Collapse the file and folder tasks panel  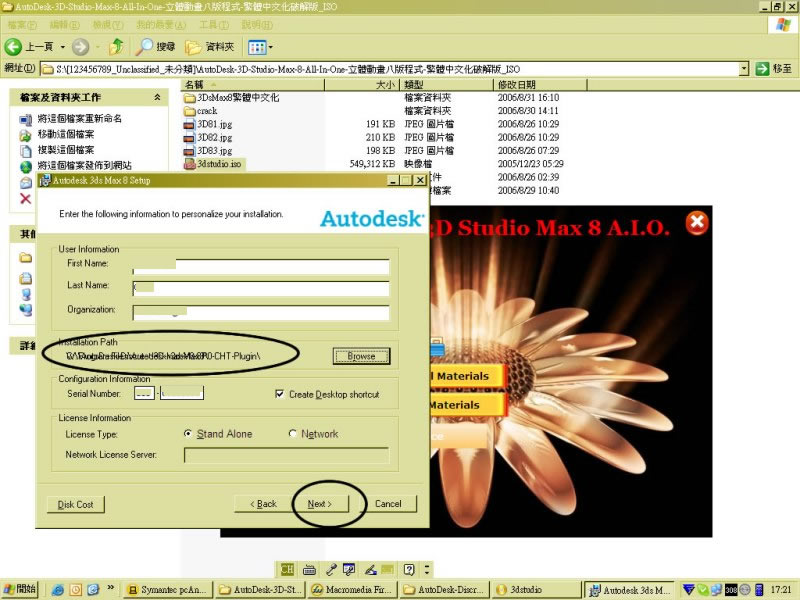pos(157,97)
